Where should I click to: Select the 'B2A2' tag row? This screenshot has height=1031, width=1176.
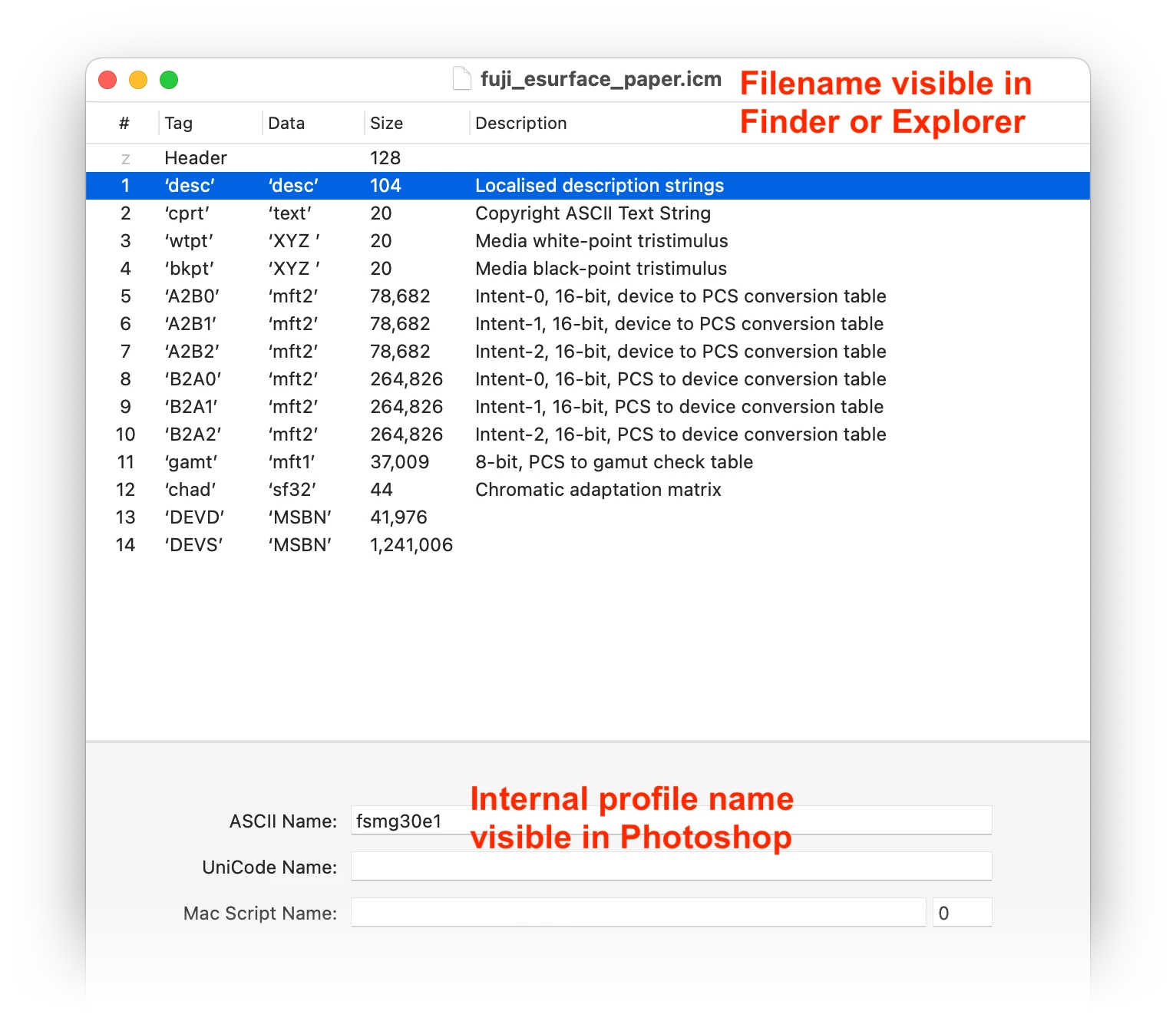click(x=588, y=435)
